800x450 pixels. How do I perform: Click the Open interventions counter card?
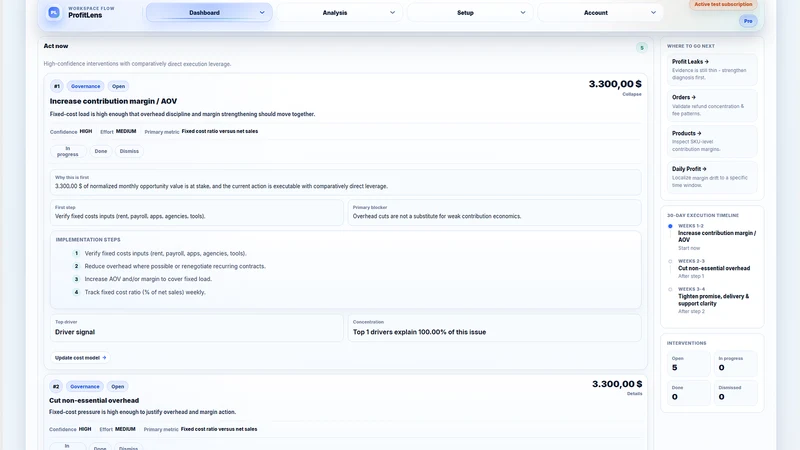tap(688, 364)
